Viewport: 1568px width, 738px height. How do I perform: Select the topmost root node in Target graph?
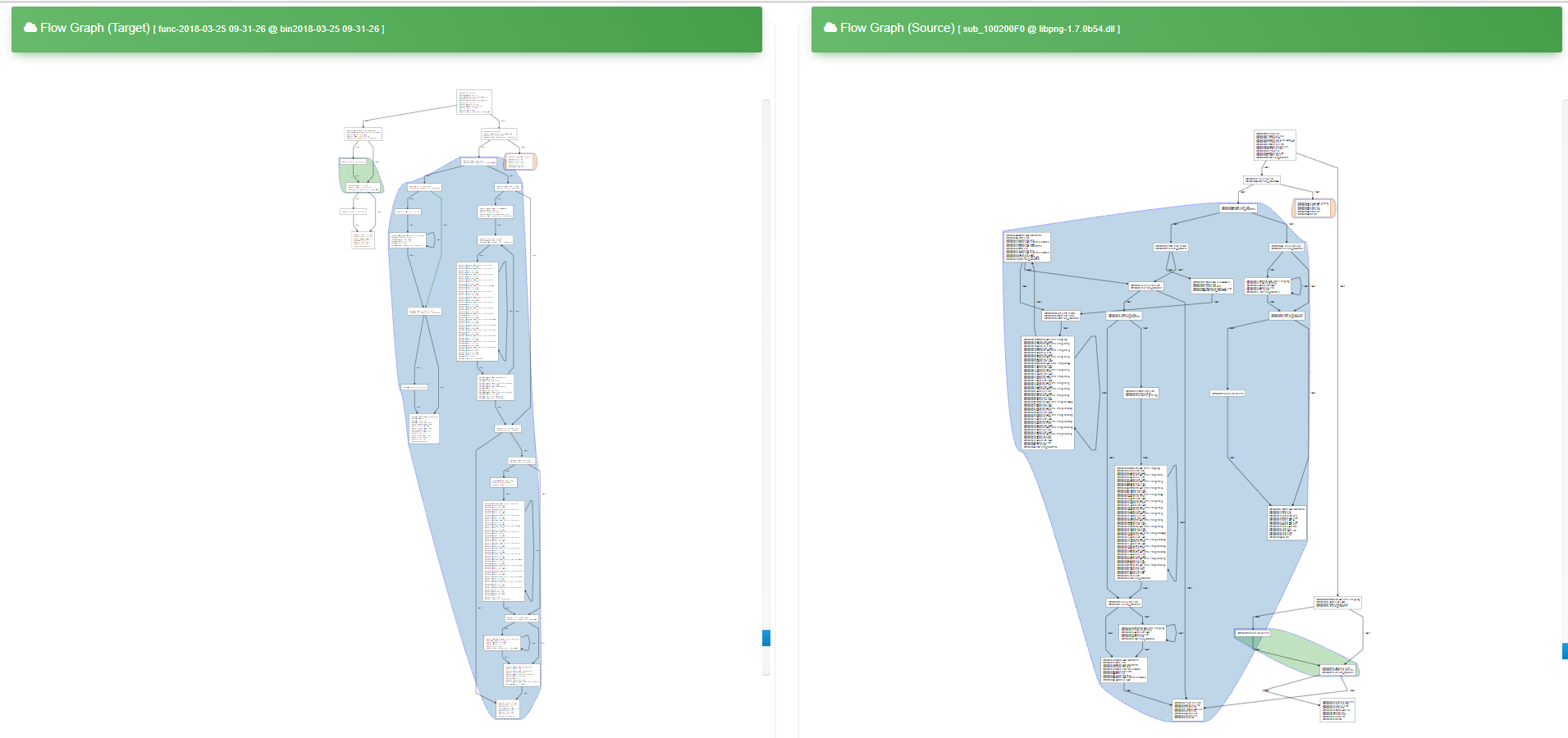(474, 102)
